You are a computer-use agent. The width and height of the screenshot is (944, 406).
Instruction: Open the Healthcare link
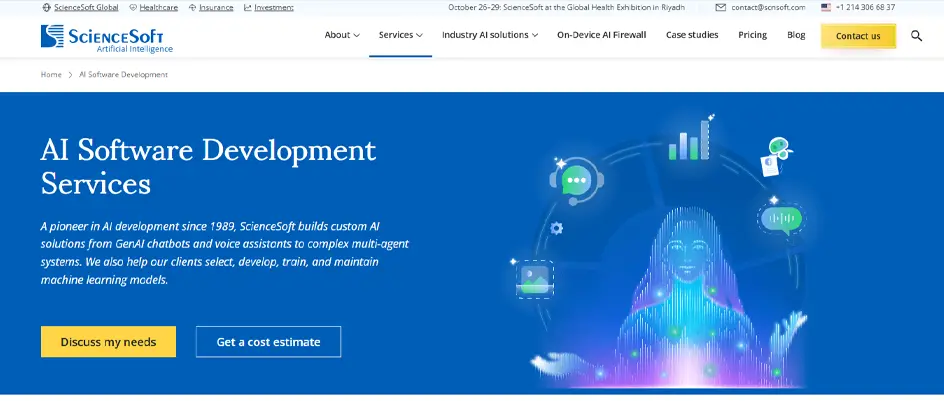(x=158, y=8)
